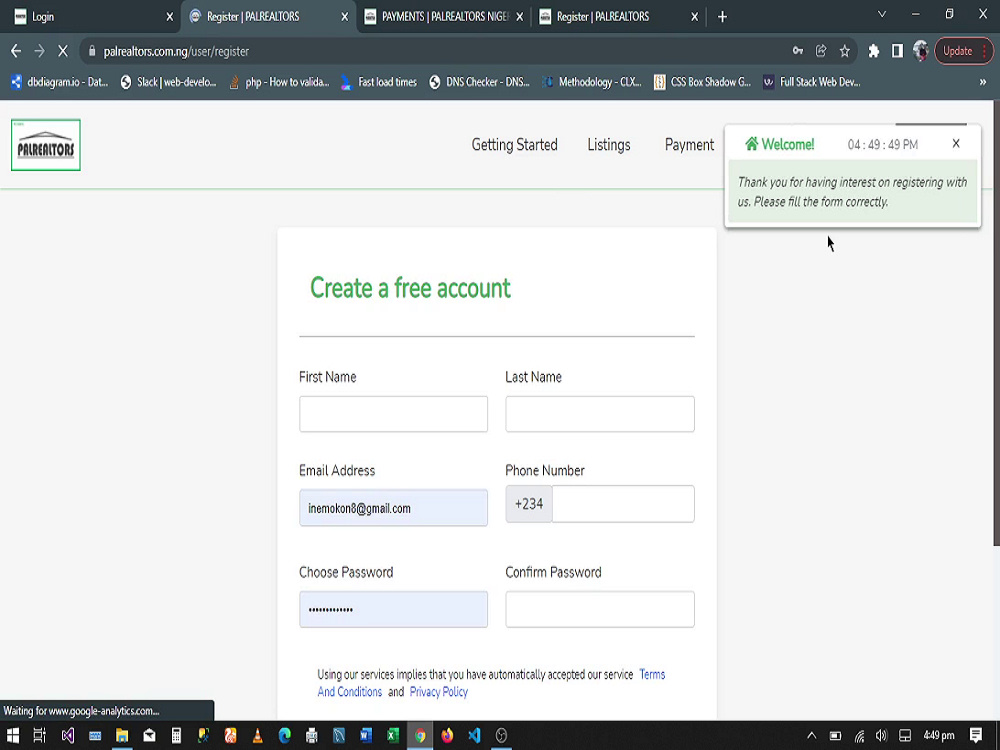Switch to the PAYMENTS | PALREALTORS tab
The image size is (1000, 750).
[445, 17]
